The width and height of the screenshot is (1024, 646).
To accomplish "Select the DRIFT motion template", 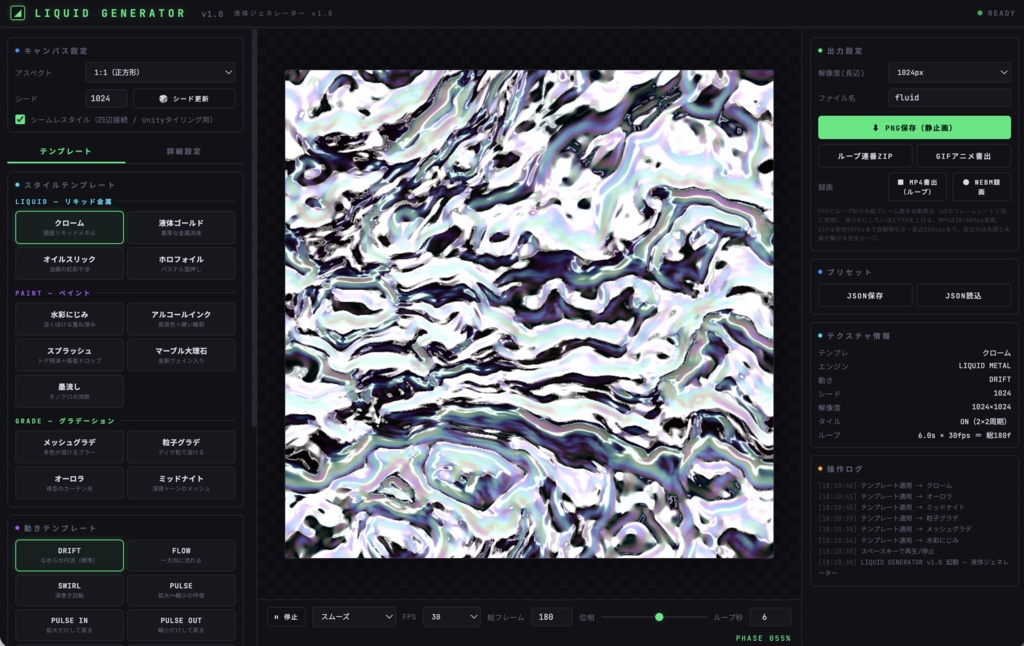I will [69, 555].
